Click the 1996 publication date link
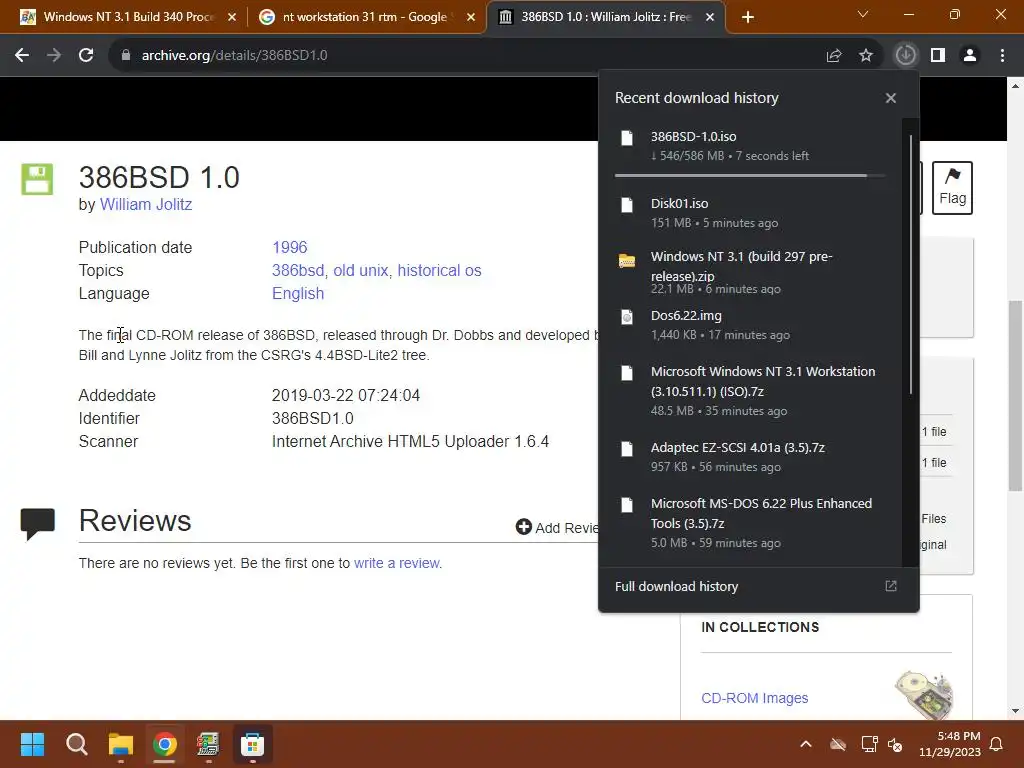 click(x=289, y=248)
